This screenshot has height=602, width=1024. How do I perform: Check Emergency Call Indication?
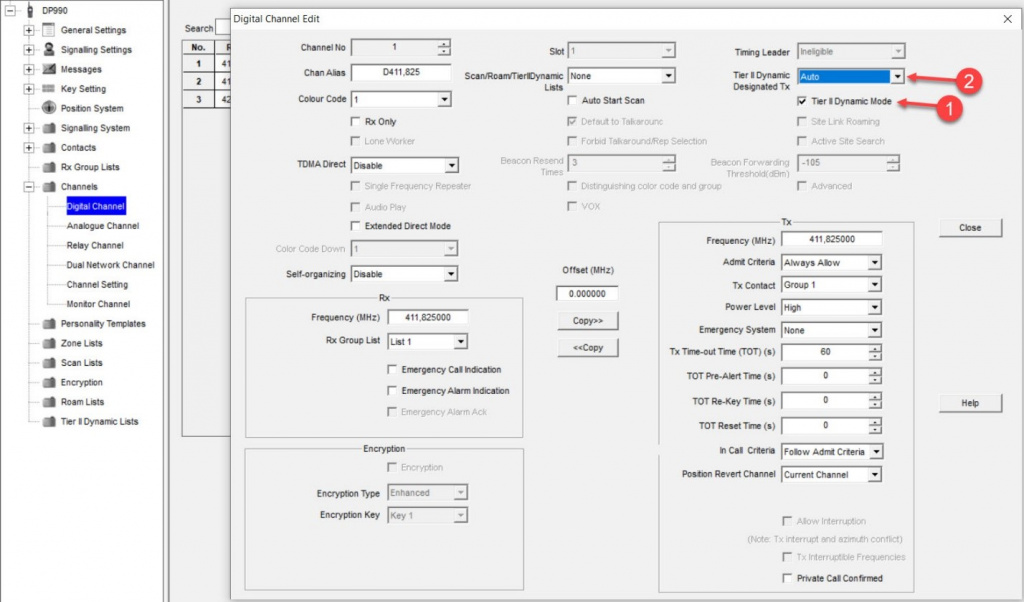[x=392, y=370]
